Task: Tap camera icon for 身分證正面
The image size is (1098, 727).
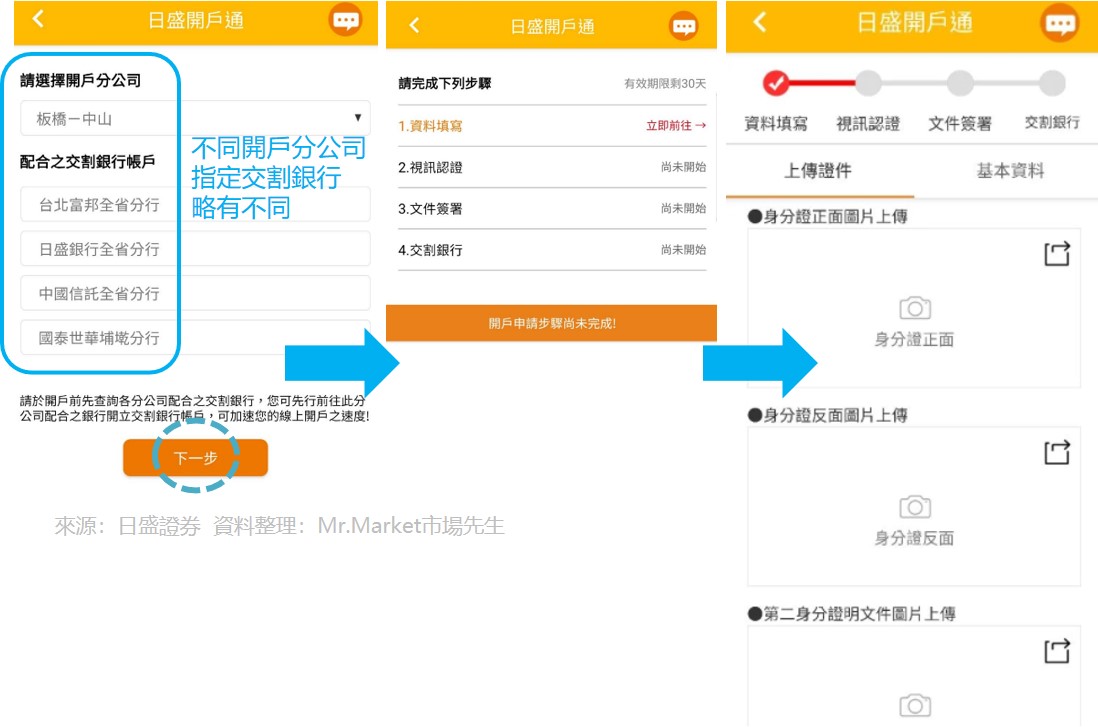Action: click(915, 307)
